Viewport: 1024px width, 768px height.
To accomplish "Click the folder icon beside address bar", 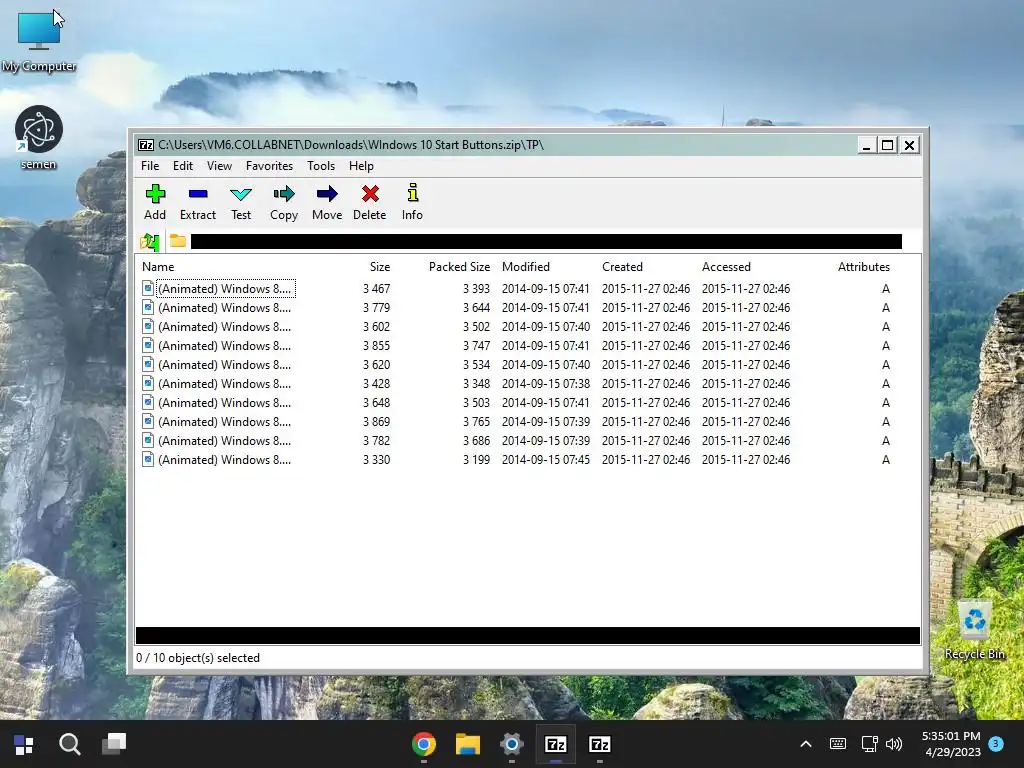I will point(178,241).
